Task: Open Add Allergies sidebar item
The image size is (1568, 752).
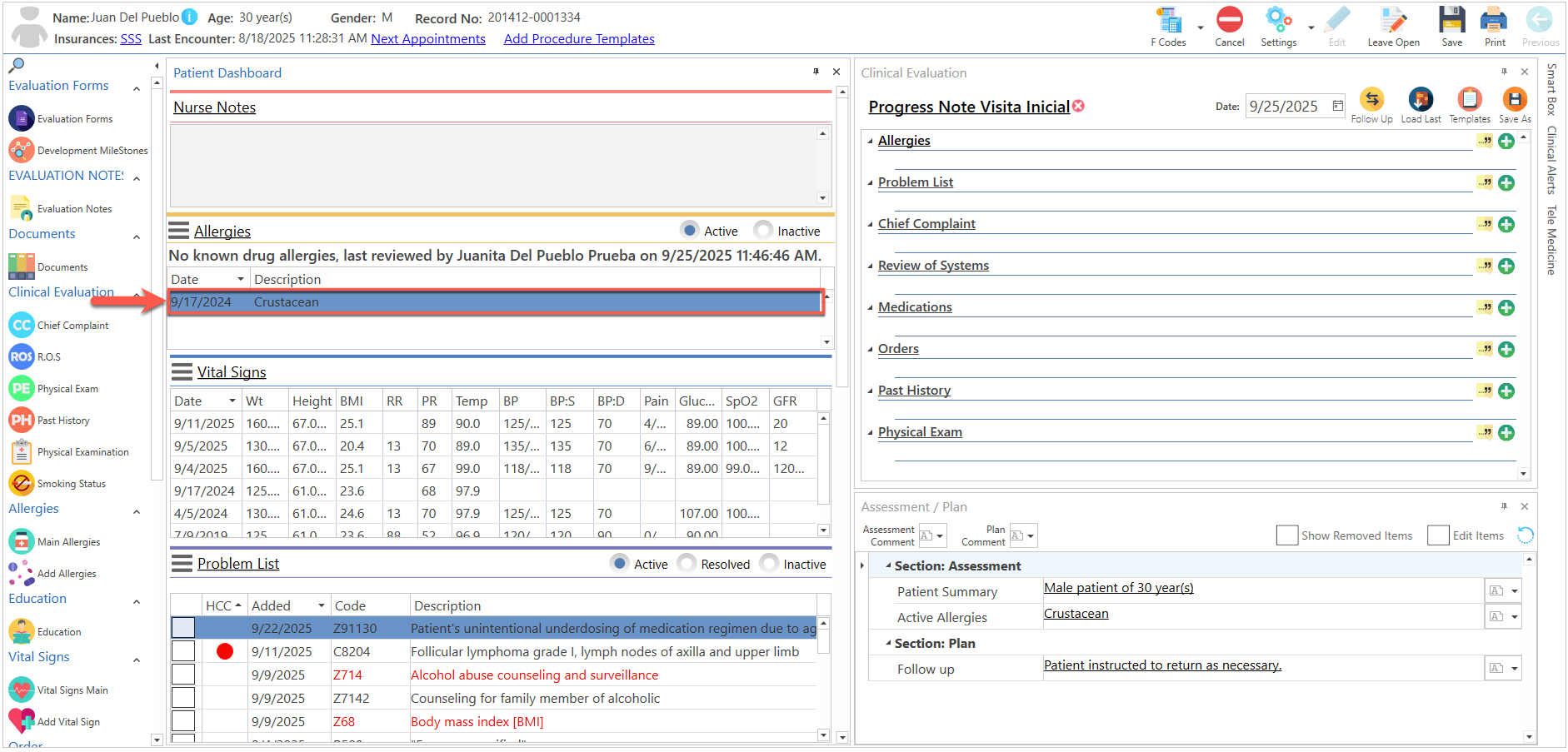Action: tap(52, 574)
